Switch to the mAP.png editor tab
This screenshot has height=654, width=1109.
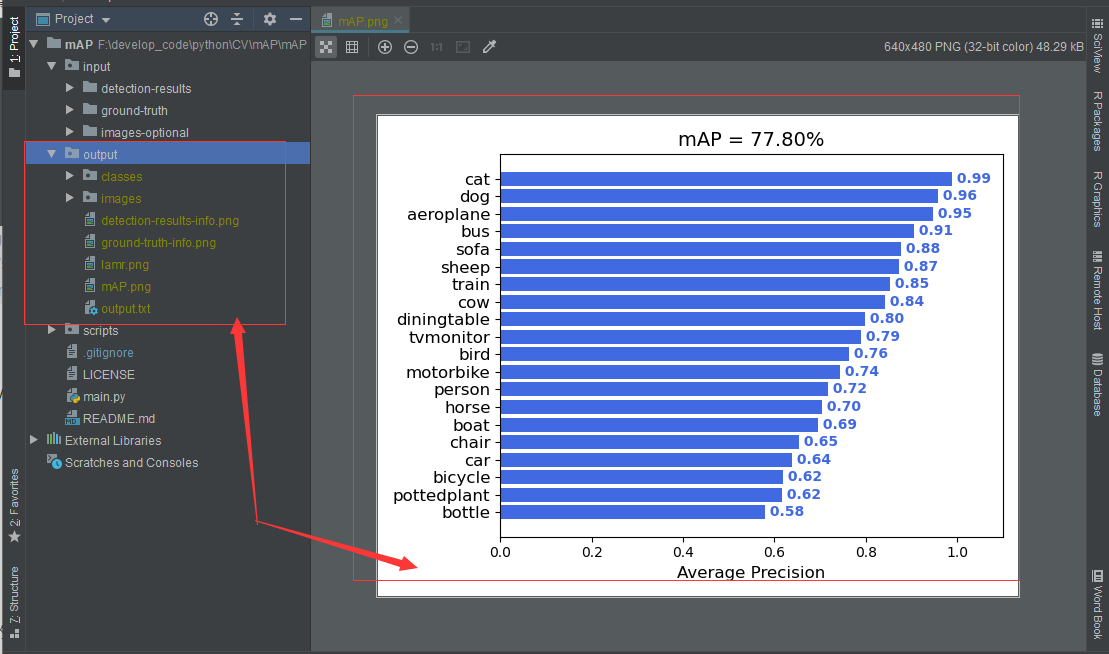363,21
